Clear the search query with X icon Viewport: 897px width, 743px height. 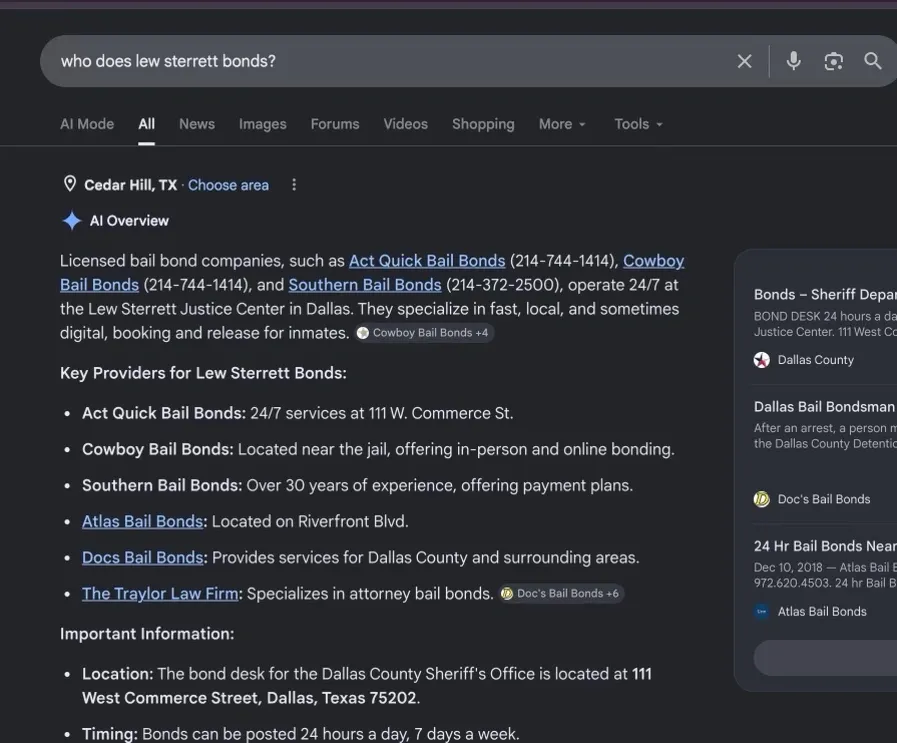click(744, 61)
